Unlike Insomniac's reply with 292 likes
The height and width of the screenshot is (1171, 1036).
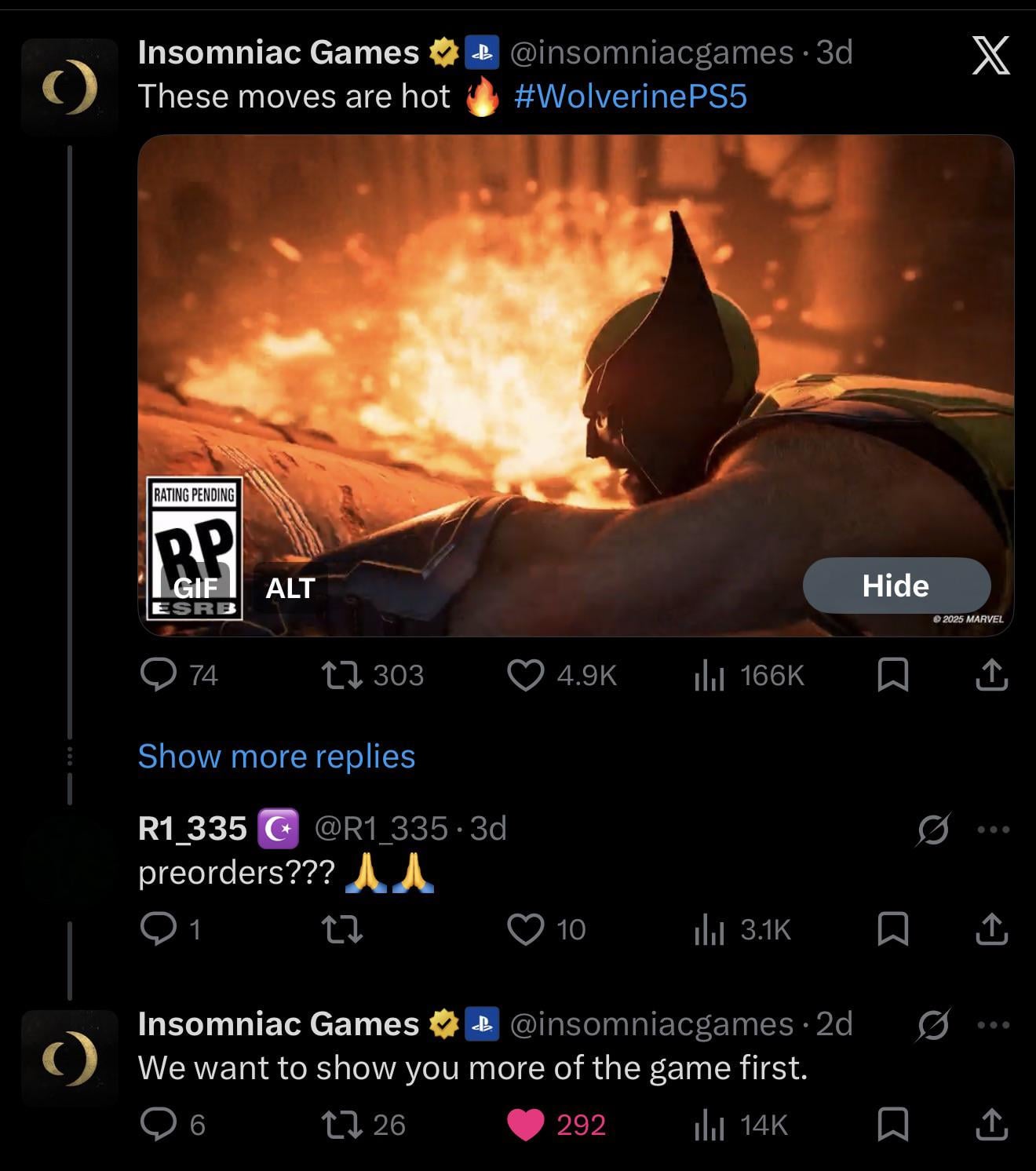pos(526,1125)
